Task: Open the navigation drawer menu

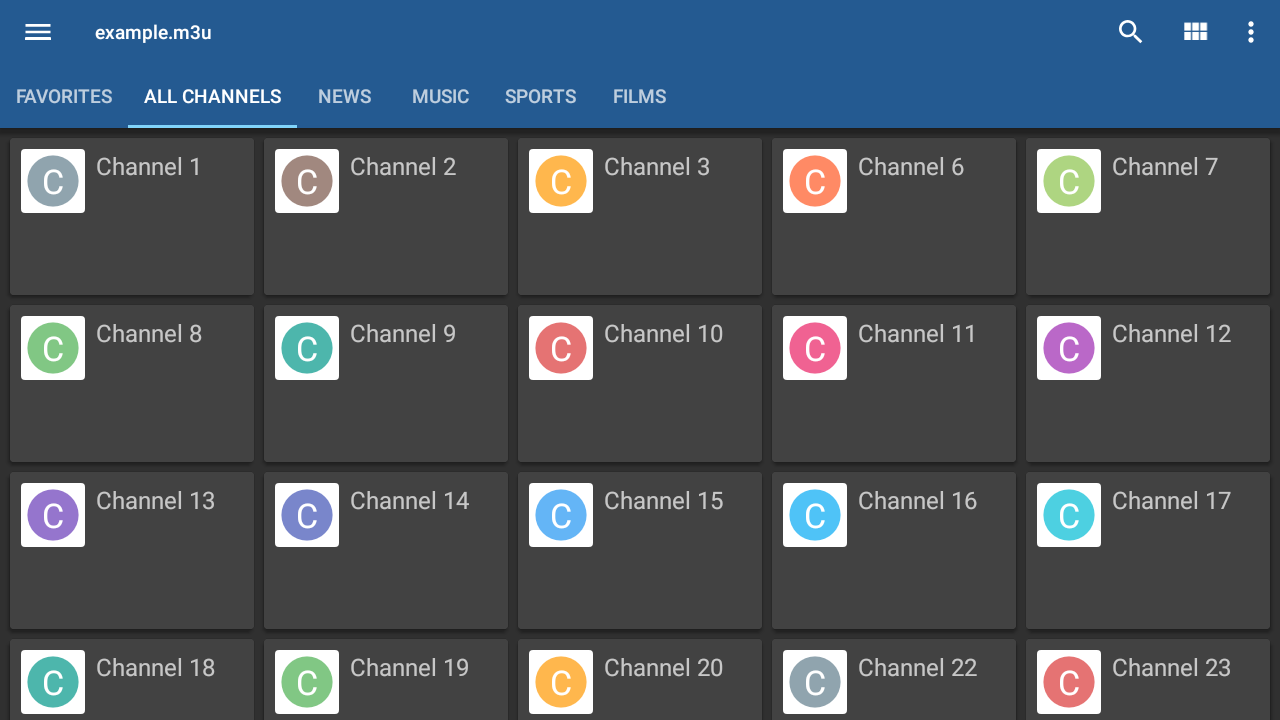Action: click(37, 31)
